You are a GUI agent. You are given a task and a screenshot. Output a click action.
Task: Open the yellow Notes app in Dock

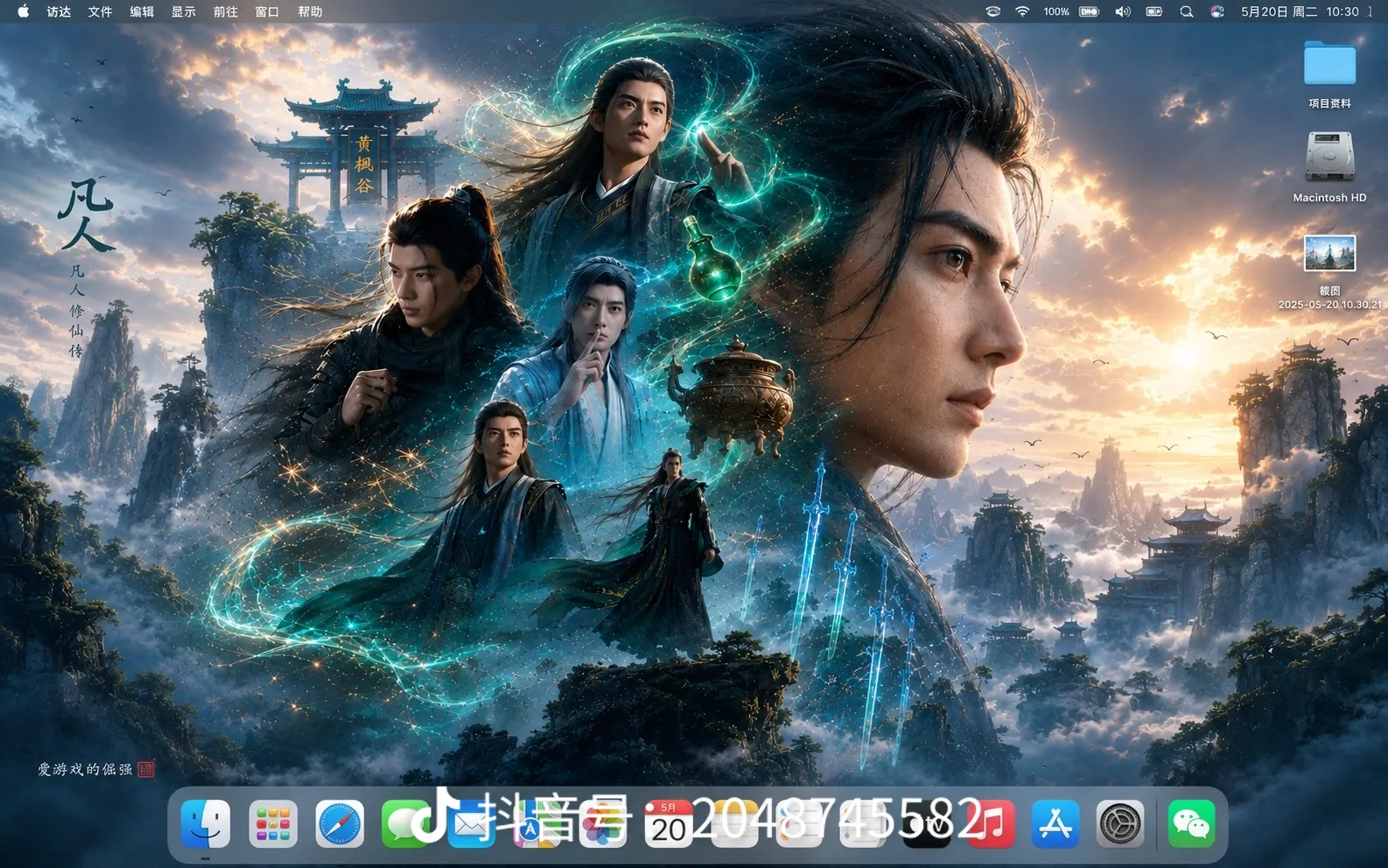[733, 824]
